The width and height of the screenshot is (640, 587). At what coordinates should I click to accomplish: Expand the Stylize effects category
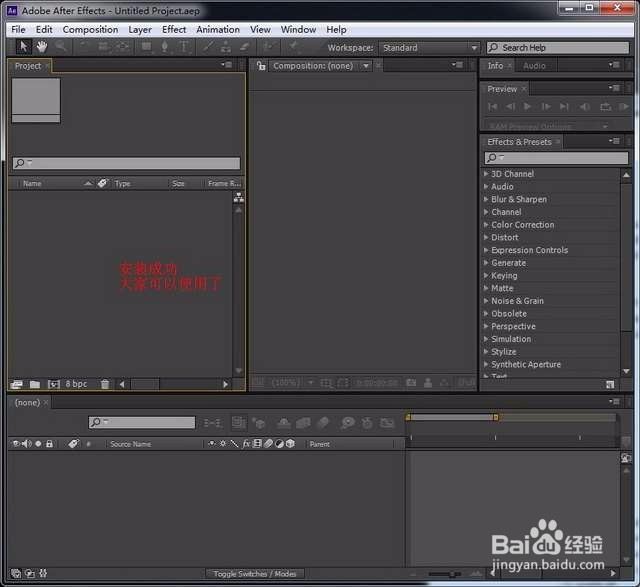pyautogui.click(x=486, y=351)
